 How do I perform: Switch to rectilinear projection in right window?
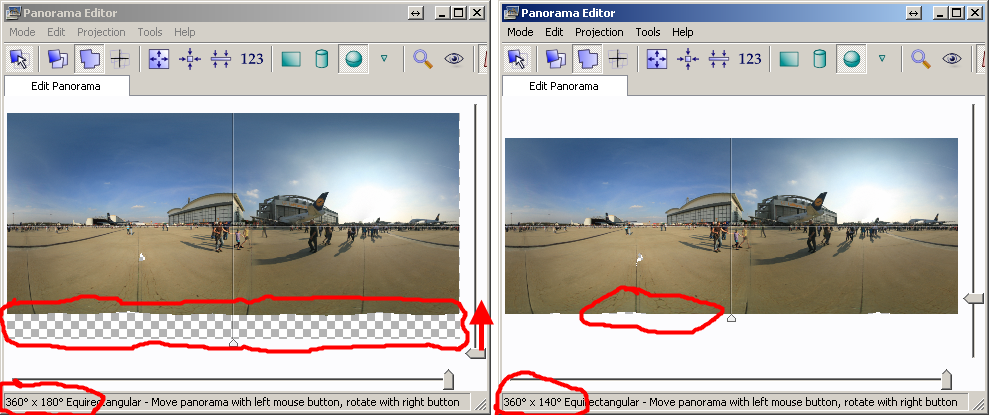pos(789,59)
